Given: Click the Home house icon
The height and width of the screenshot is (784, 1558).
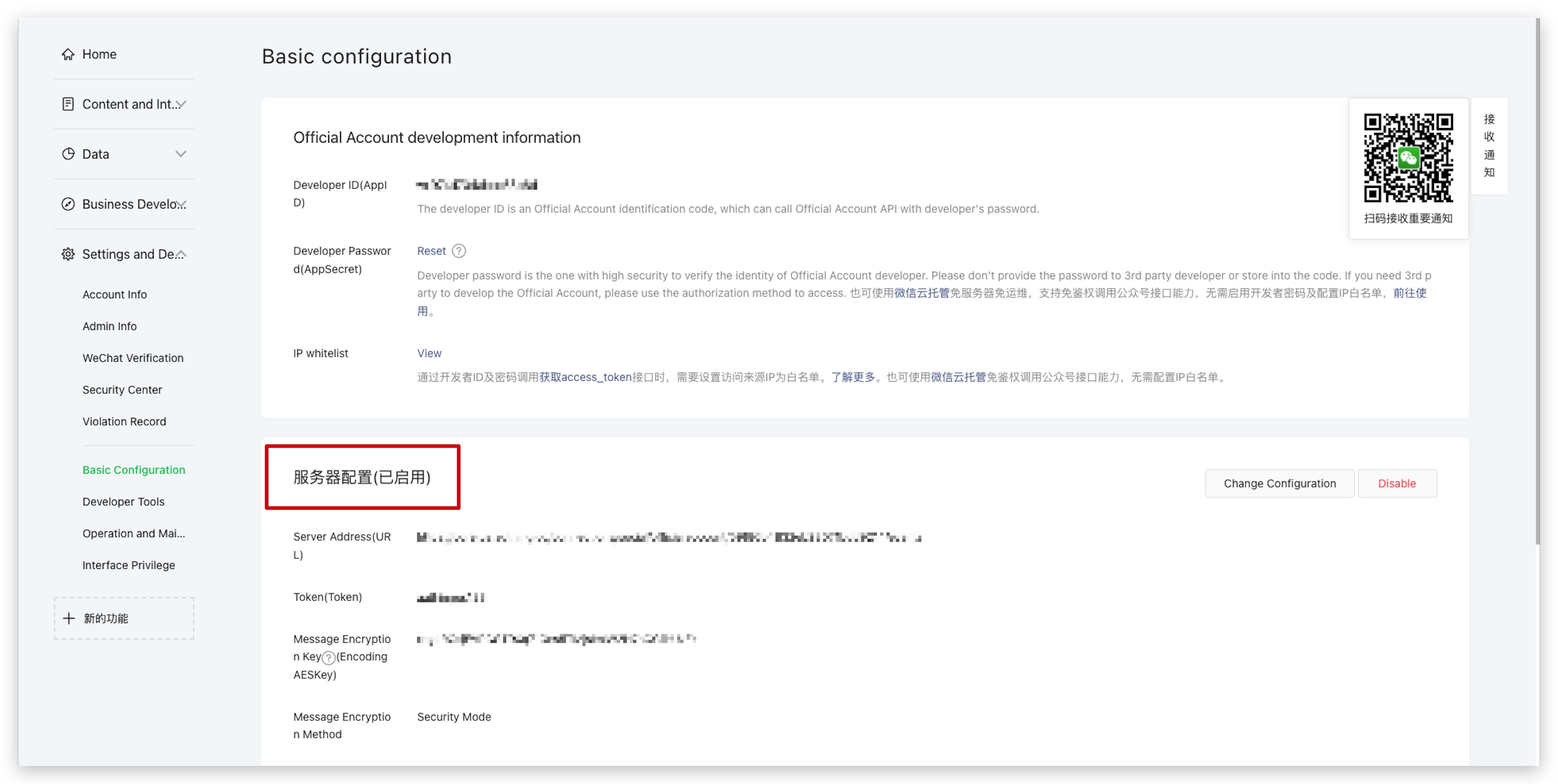Looking at the screenshot, I should 68,54.
